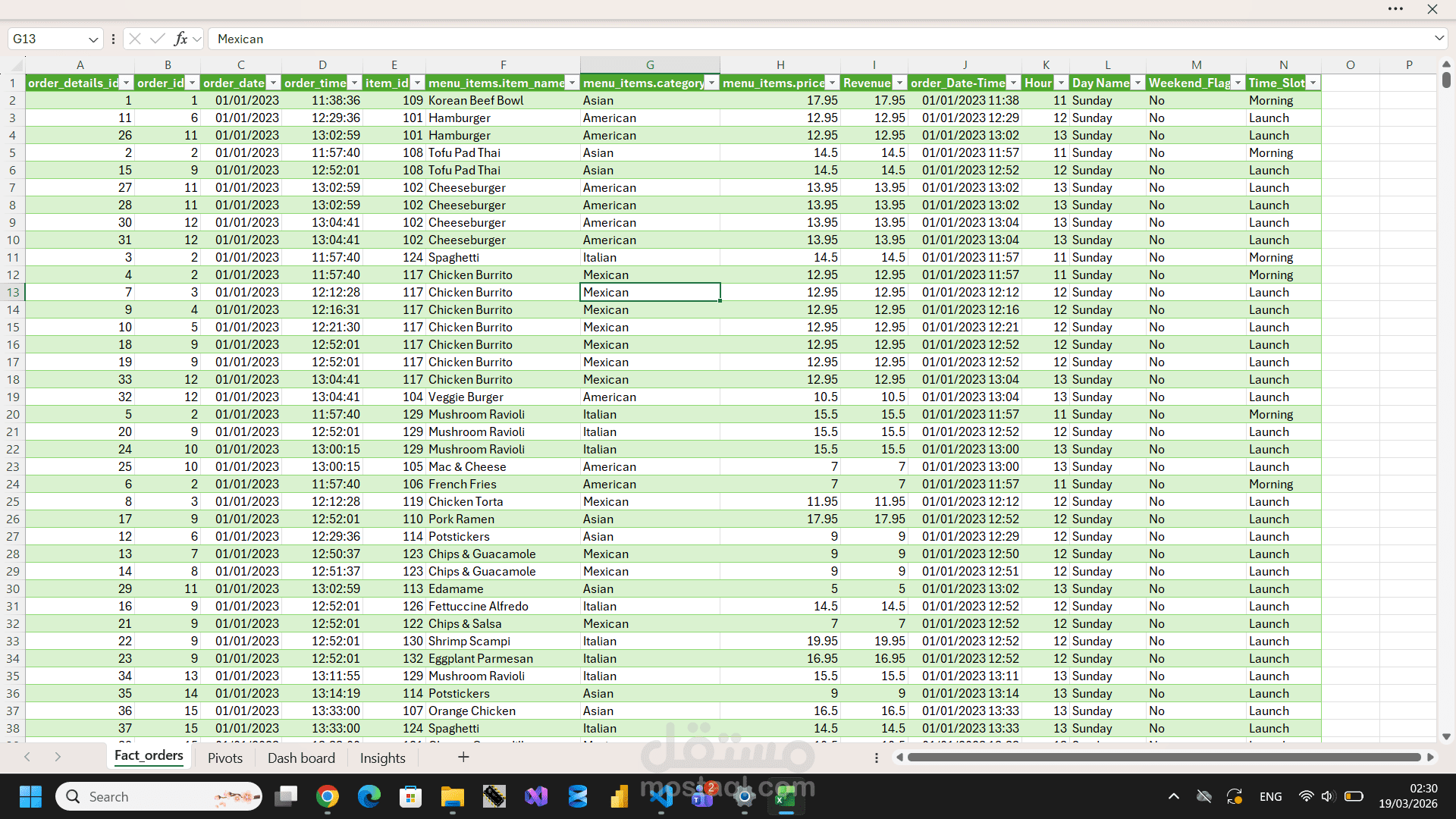Confirm the entry with the checkmark icon
Image resolution: width=1456 pixels, height=819 pixels.
[x=158, y=39]
